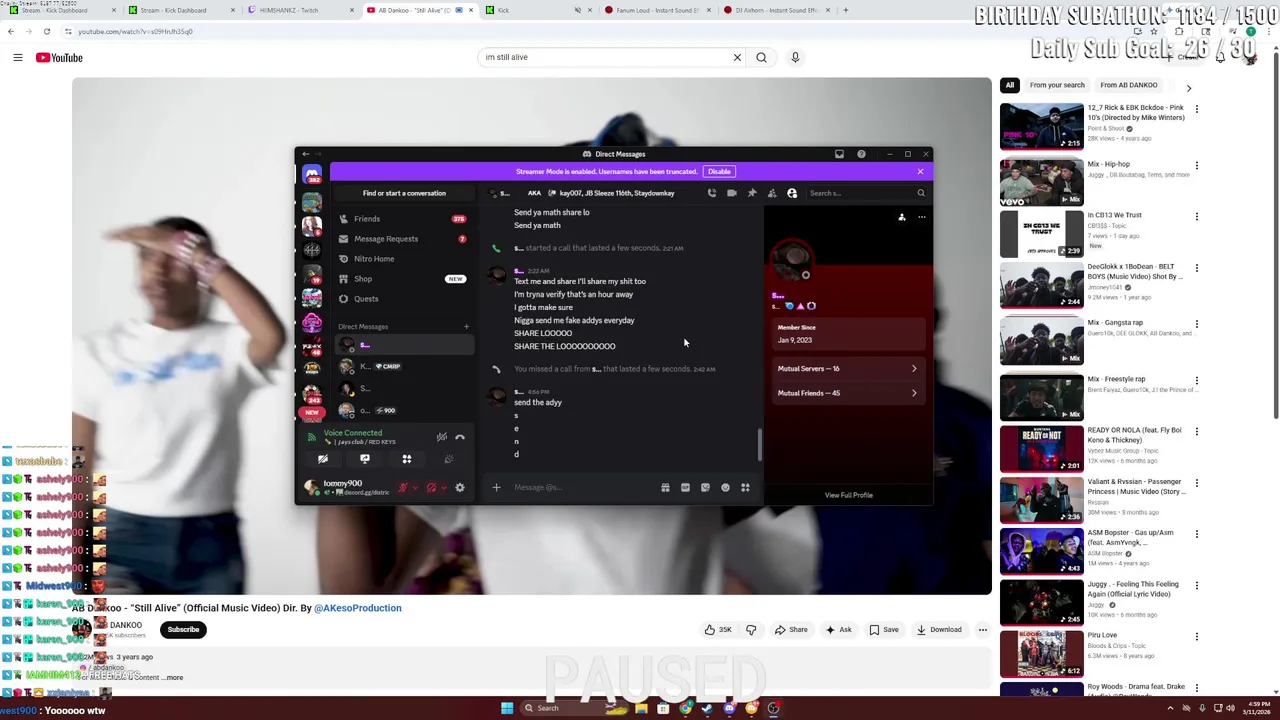Image resolution: width=1280 pixels, height=720 pixels.
Task: Dislike the YouTube video
Action: pyautogui.click(x=751, y=630)
